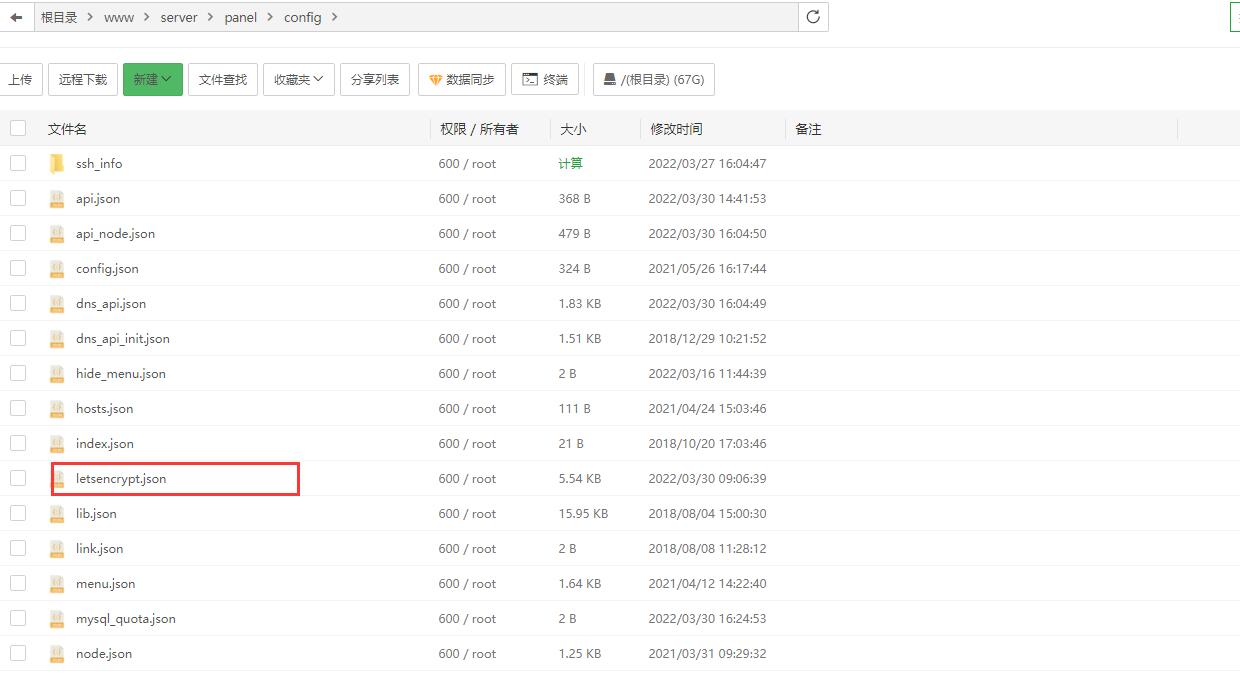Click the menu.json file icon
Screen dimensions: 1240x675
(x=57, y=584)
